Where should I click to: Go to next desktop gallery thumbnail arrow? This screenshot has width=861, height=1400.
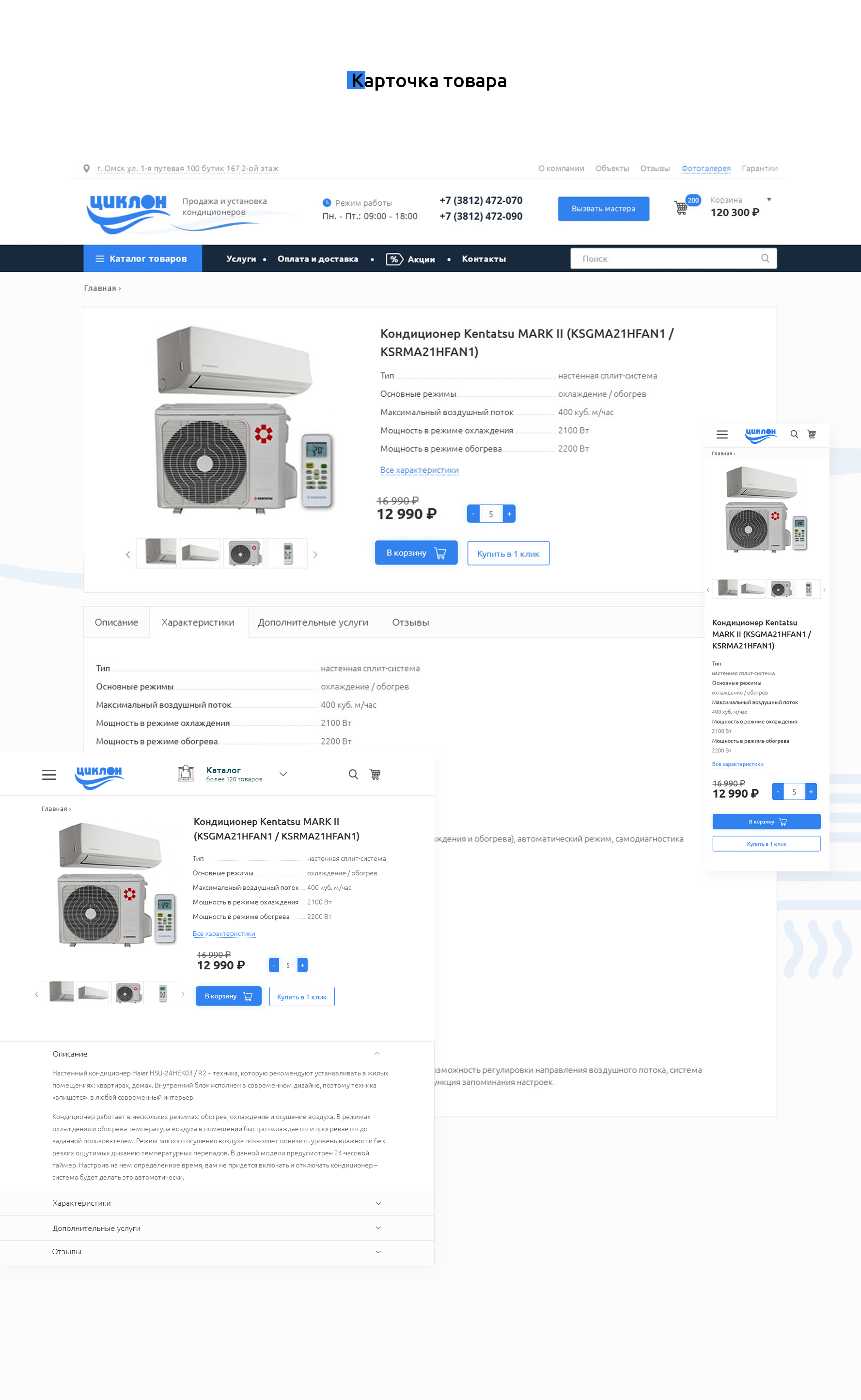click(x=315, y=555)
